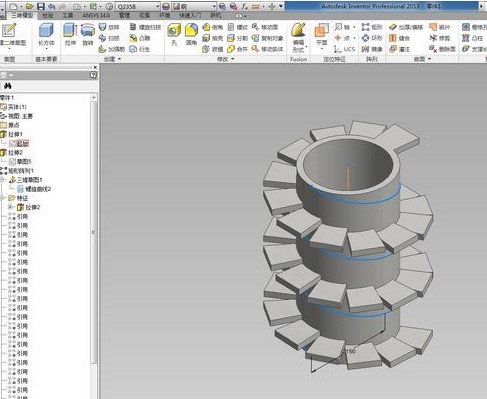The image size is (487, 399).
Task: Select the Coil (螺旋扫掠) tool
Action: click(x=145, y=27)
